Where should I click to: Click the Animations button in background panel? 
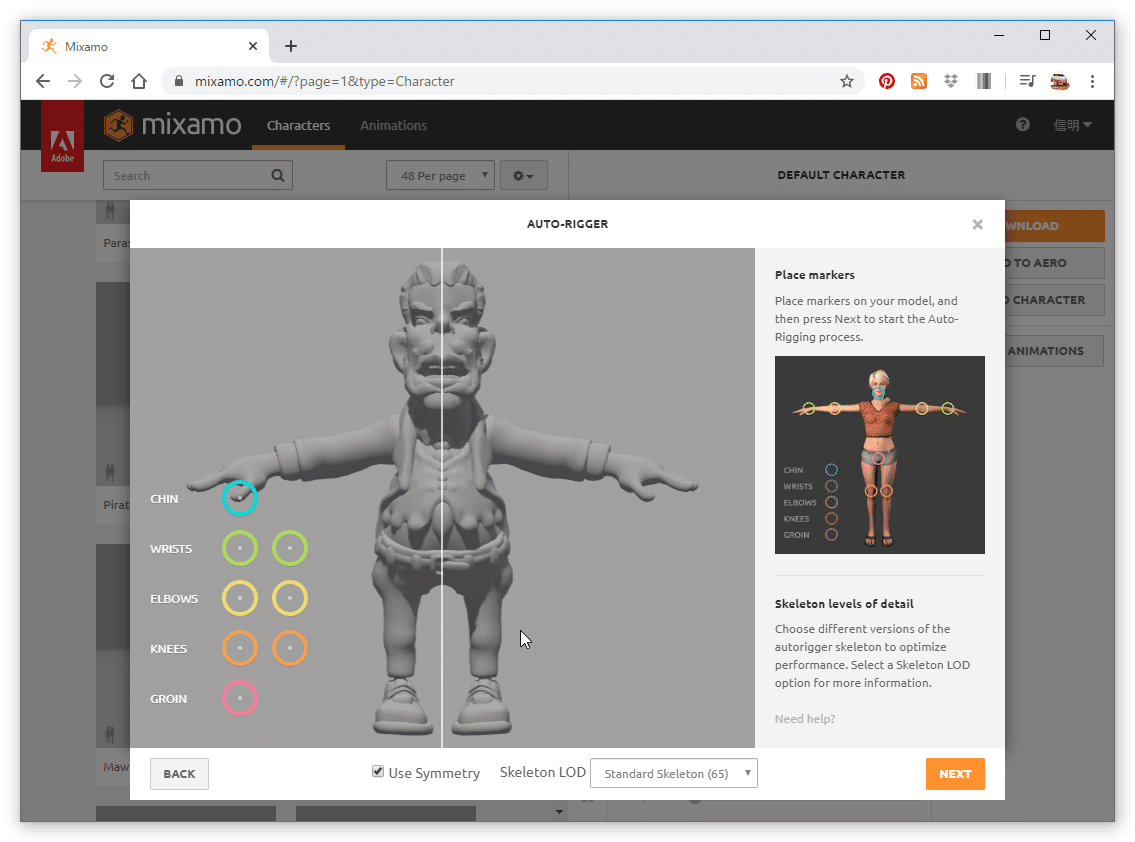(1055, 351)
